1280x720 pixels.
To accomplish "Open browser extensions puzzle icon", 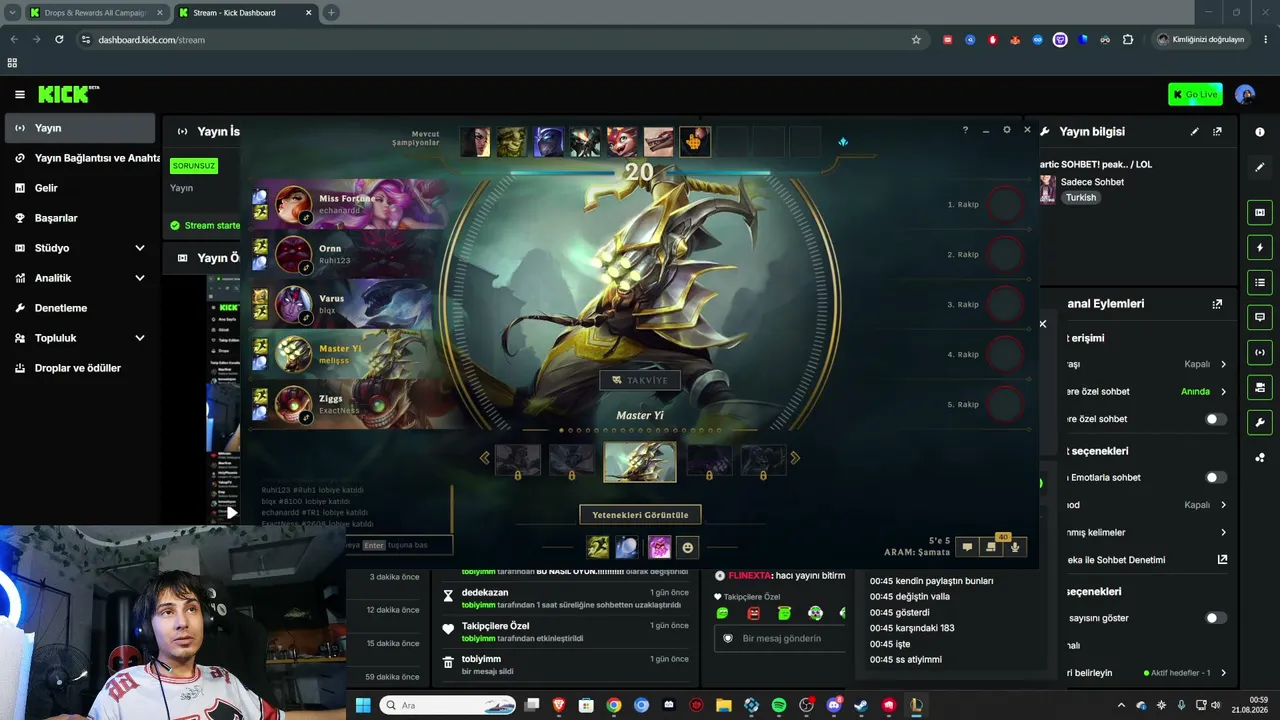I will coord(1128,40).
